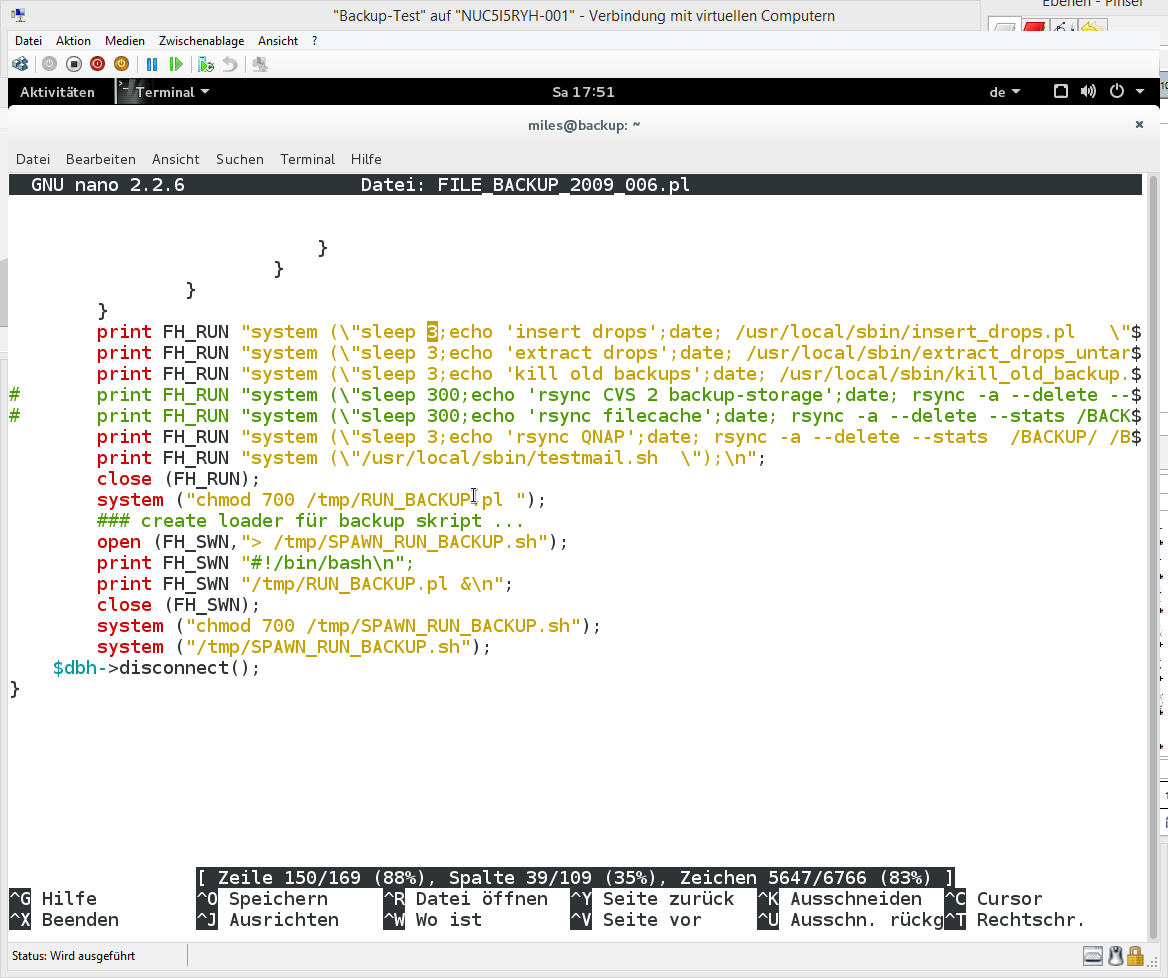This screenshot has height=978, width=1168.
Task: Click the 'Datei: FILE_BACKUP_2009_006.pl' title
Action: 525,185
